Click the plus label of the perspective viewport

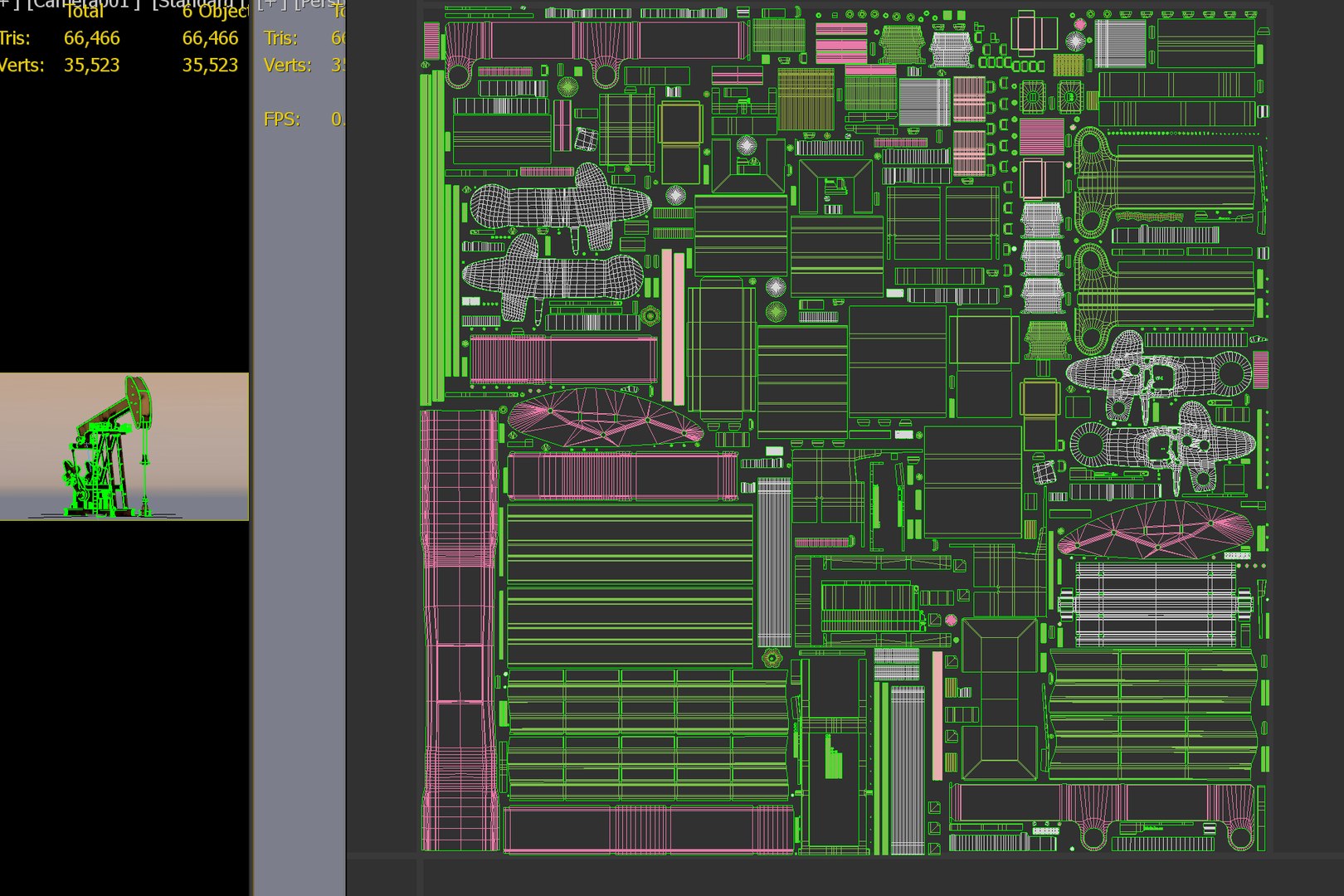click(271, 3)
